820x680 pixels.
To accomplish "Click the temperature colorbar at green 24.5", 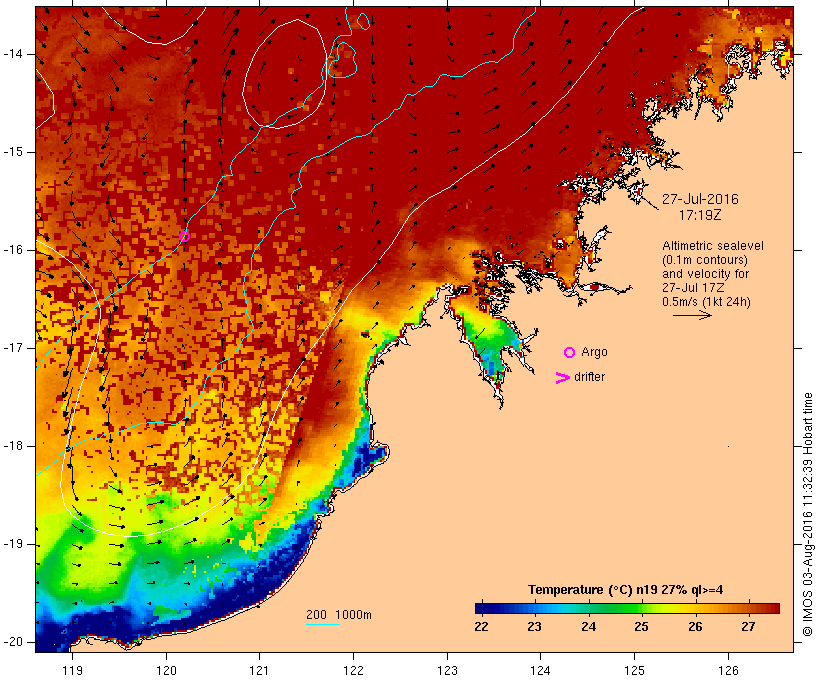I will (615, 608).
